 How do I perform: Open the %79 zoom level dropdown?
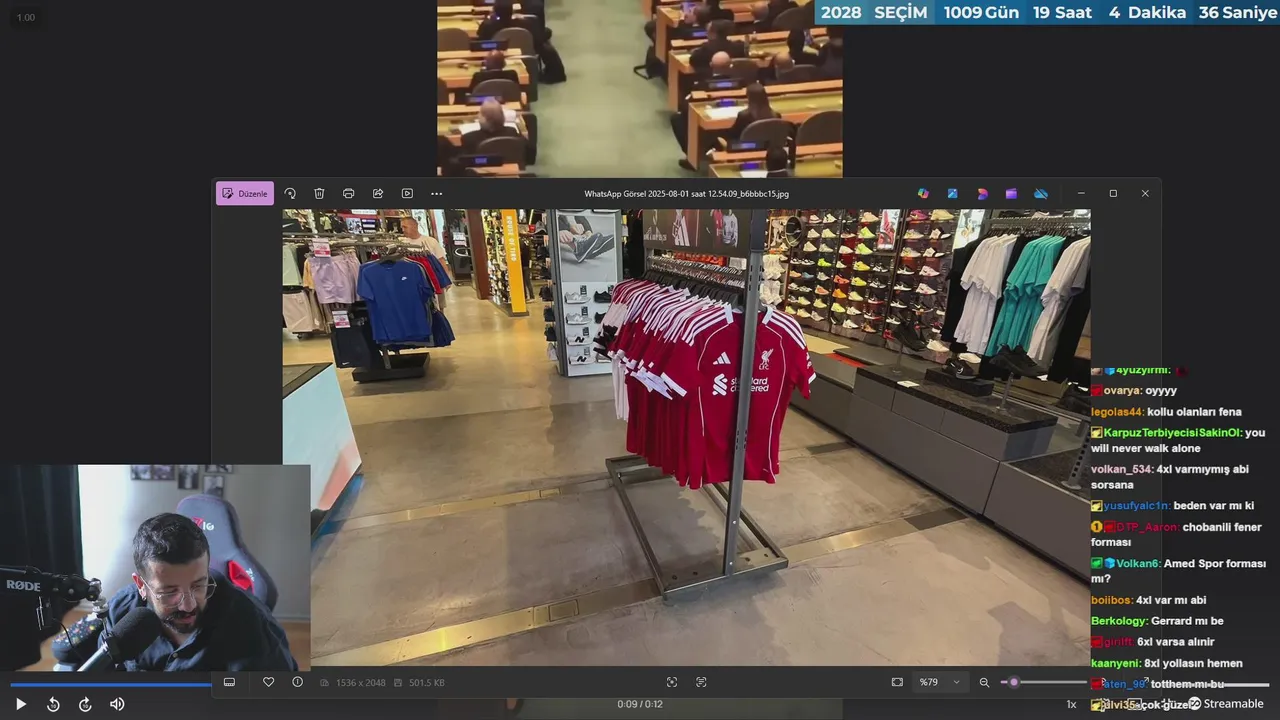click(x=940, y=682)
